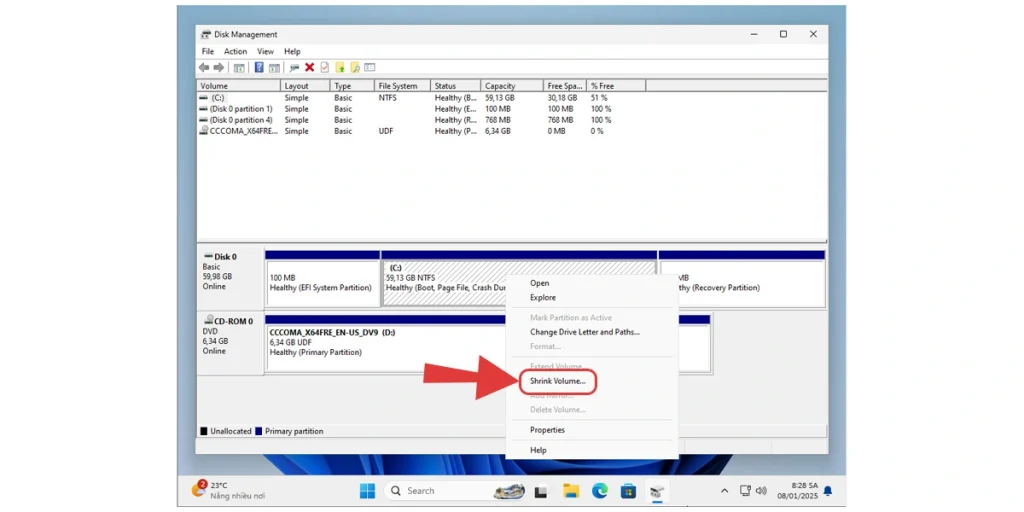
Task: Toggle the Show/Hide Action Pane toolbar icon
Action: tap(274, 67)
